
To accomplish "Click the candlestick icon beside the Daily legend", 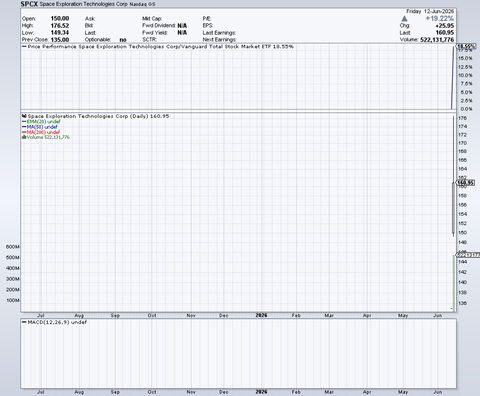I will click(24, 116).
